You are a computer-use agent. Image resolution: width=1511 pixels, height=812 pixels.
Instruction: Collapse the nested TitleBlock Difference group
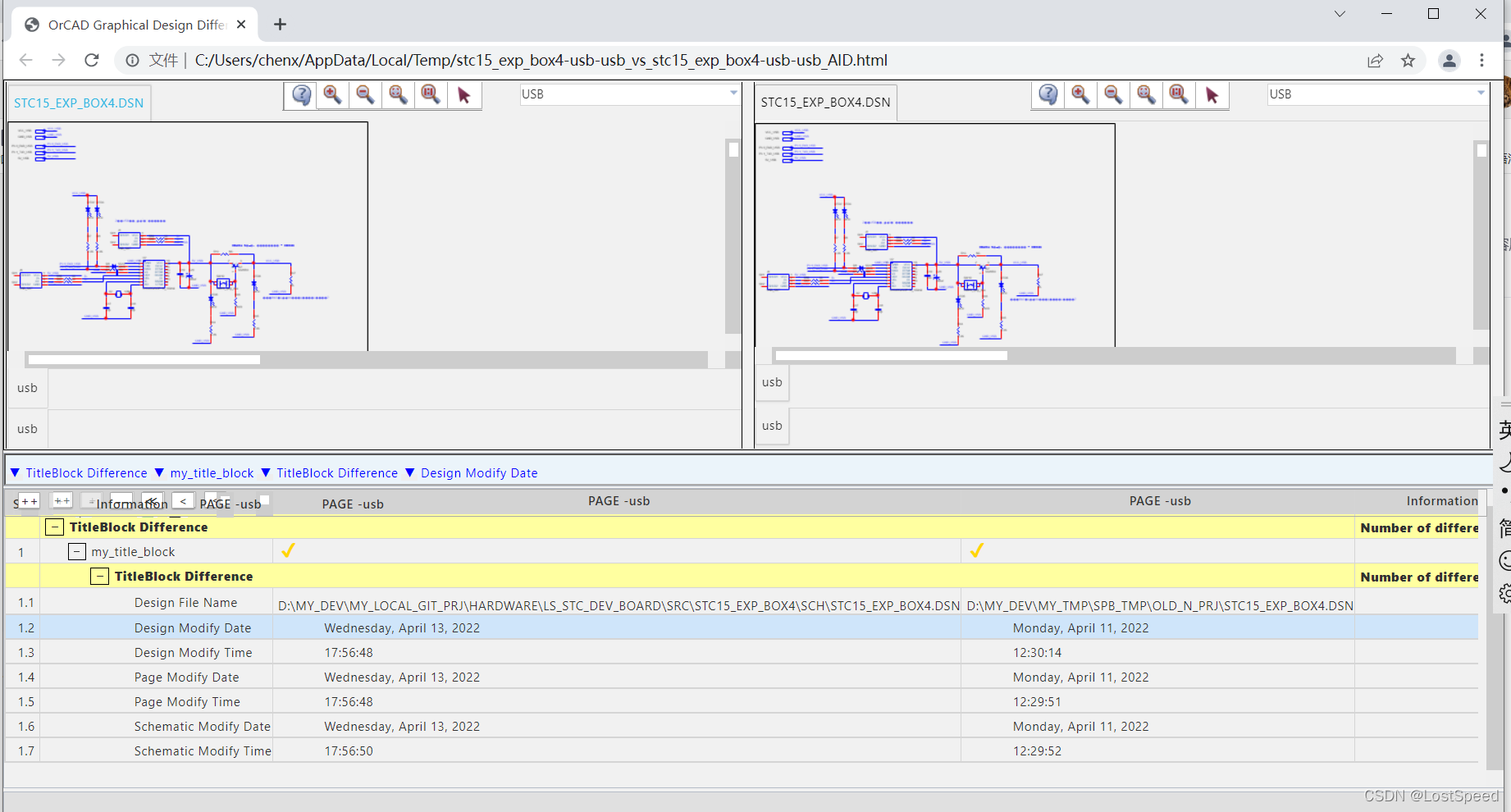[x=99, y=577]
